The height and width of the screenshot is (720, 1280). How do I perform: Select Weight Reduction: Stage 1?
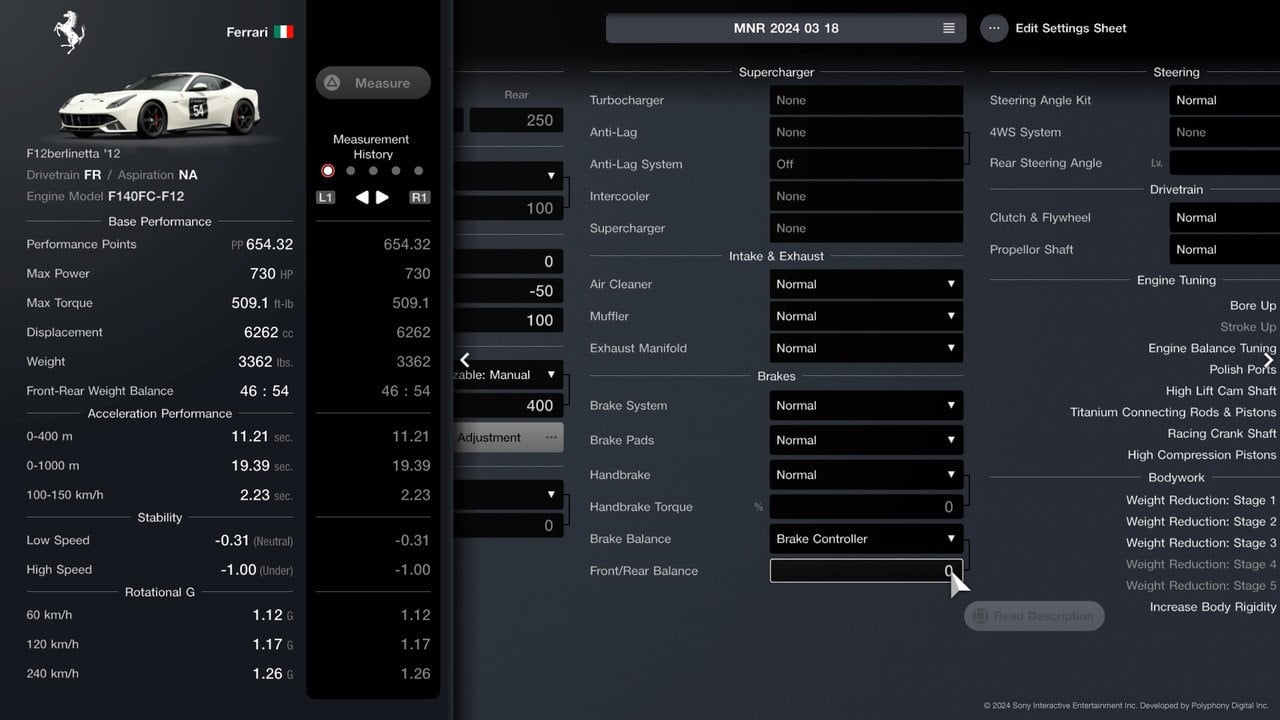1201,500
